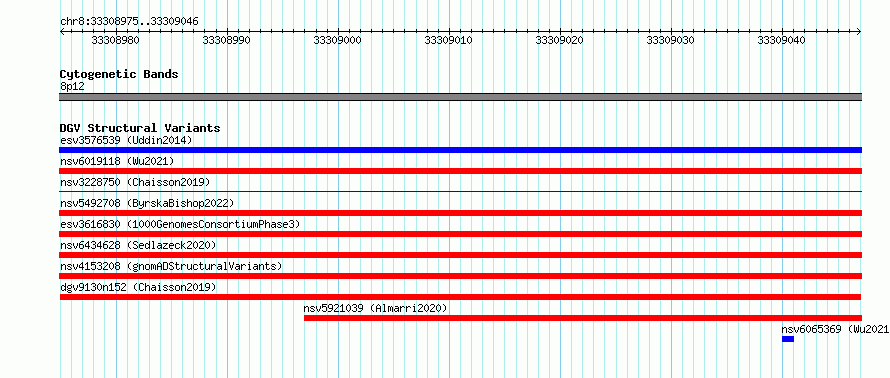Select the red nsv5492708 variant bar
This screenshot has height=378, width=890.
460,213
